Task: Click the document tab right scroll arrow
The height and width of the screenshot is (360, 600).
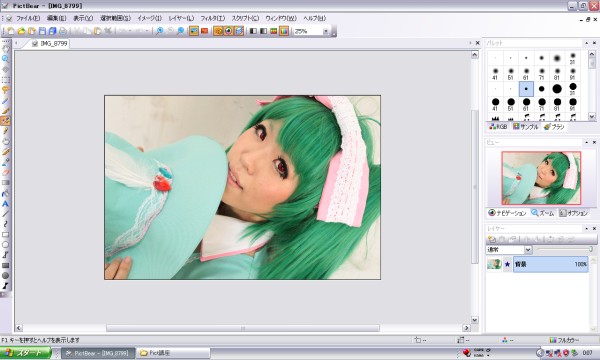Action: tap(470, 43)
